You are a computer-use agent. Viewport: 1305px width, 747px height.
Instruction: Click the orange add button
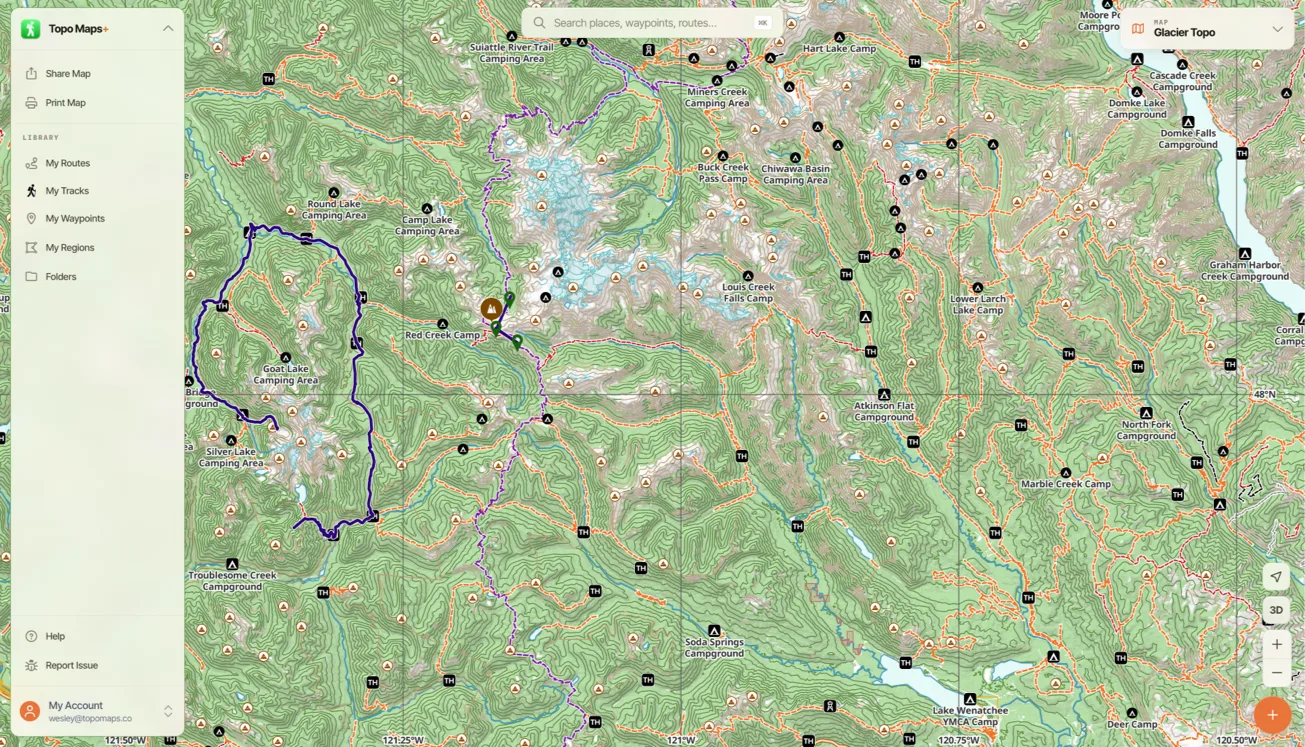coord(1272,715)
